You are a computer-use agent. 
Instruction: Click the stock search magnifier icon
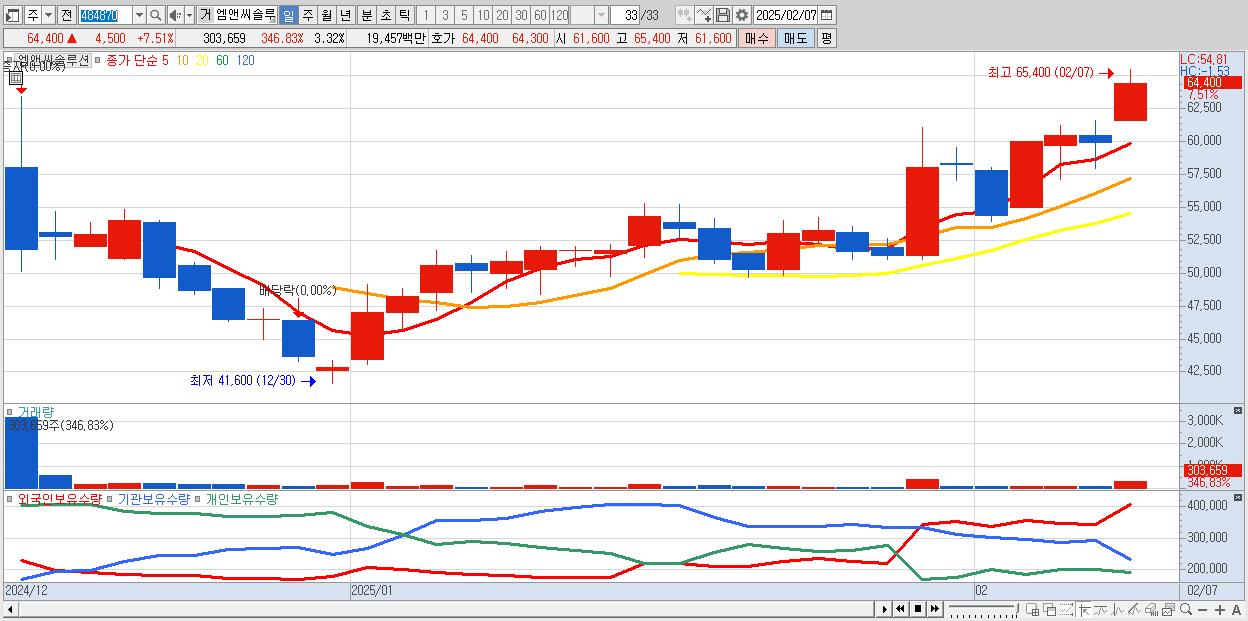pyautogui.click(x=156, y=15)
